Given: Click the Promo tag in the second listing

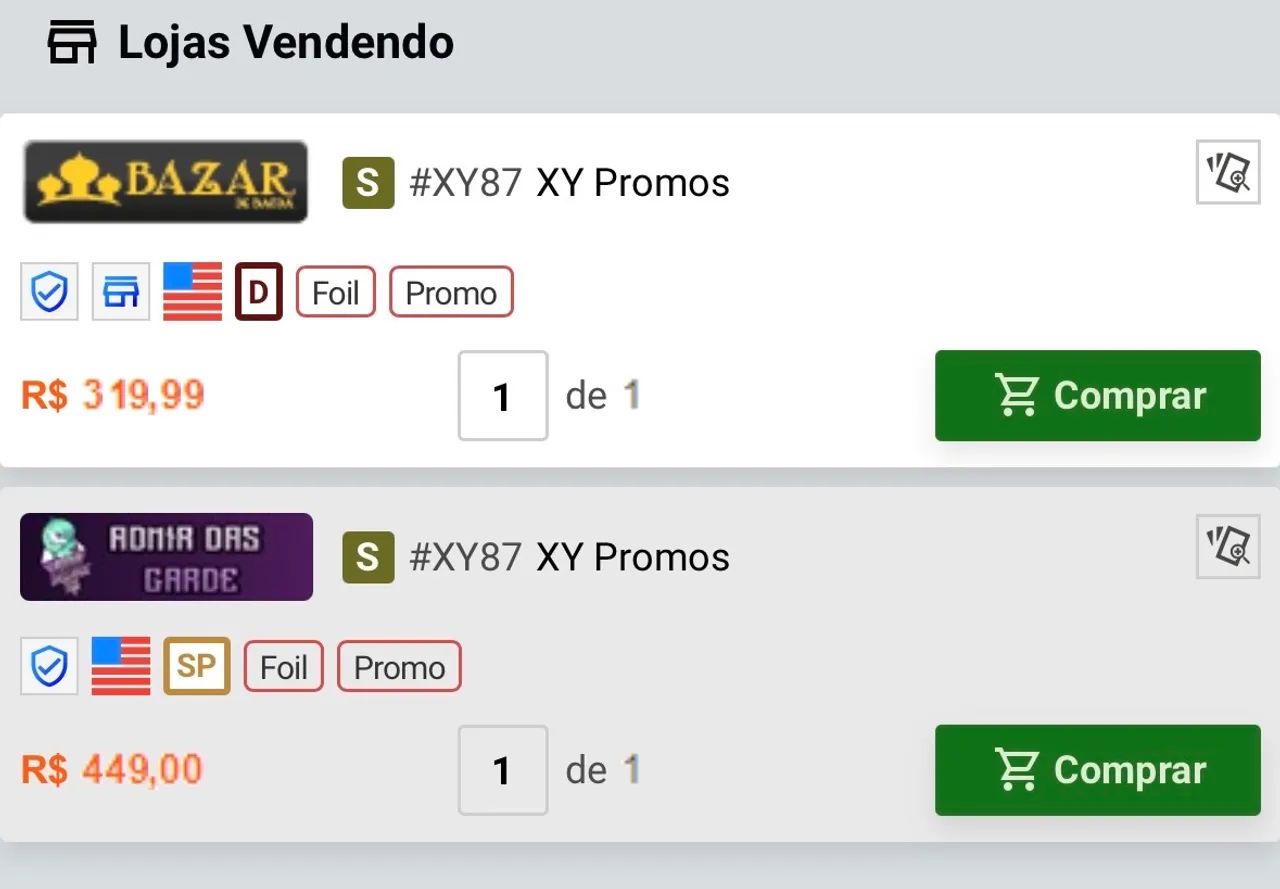Looking at the screenshot, I should coord(399,666).
